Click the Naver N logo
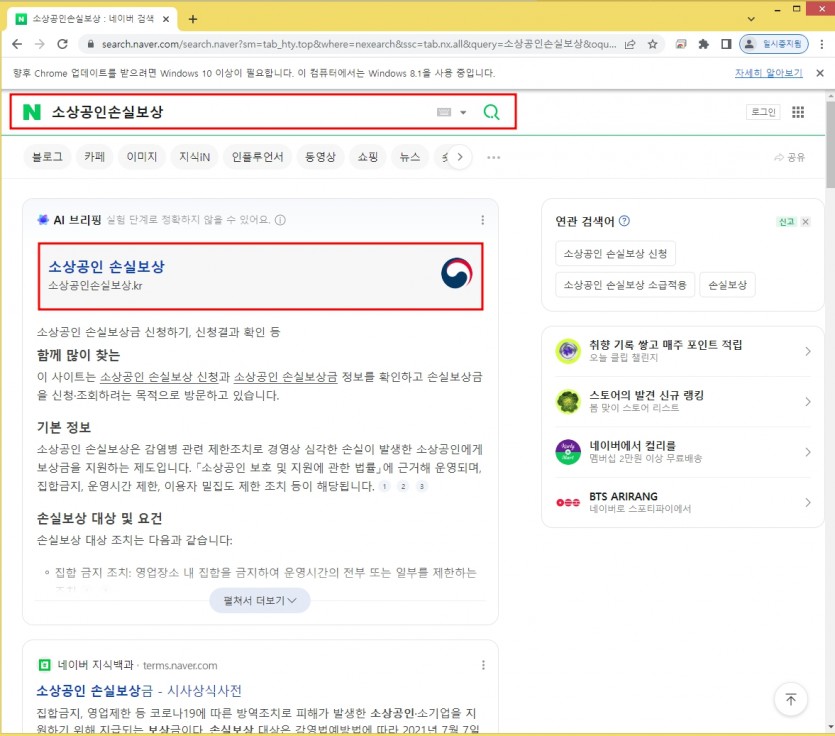This screenshot has height=736, width=835. [x=32, y=112]
